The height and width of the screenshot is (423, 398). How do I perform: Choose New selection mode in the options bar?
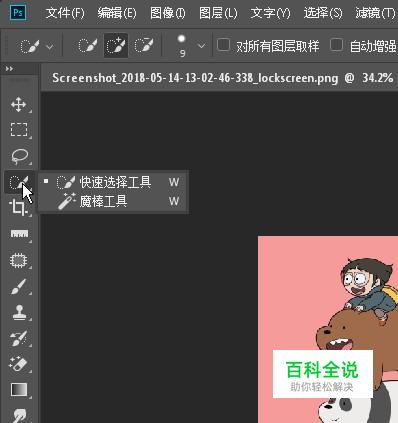tap(88, 46)
